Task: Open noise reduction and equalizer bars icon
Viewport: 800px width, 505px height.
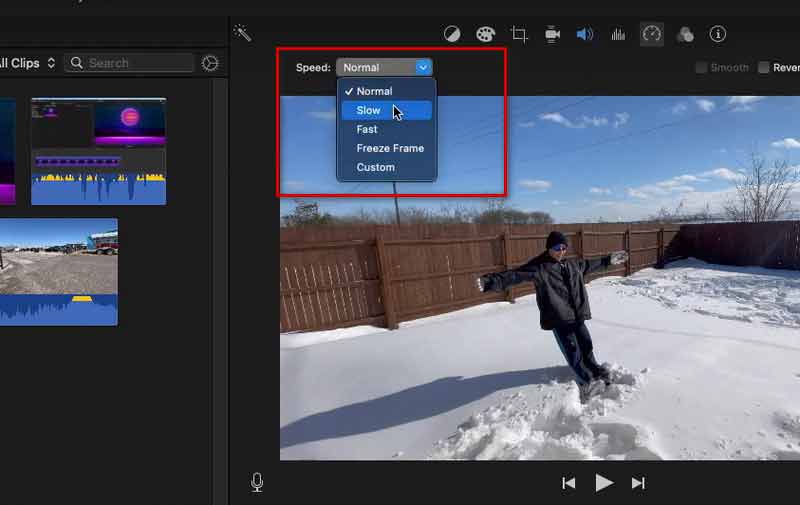Action: coord(618,34)
